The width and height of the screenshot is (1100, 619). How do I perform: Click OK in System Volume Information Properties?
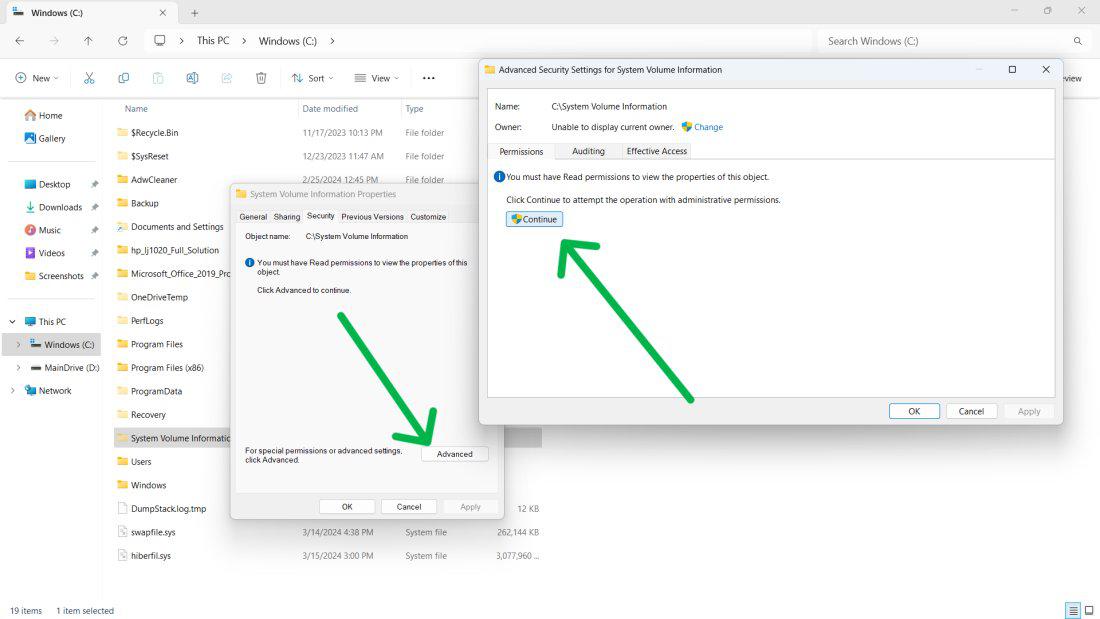tap(347, 507)
